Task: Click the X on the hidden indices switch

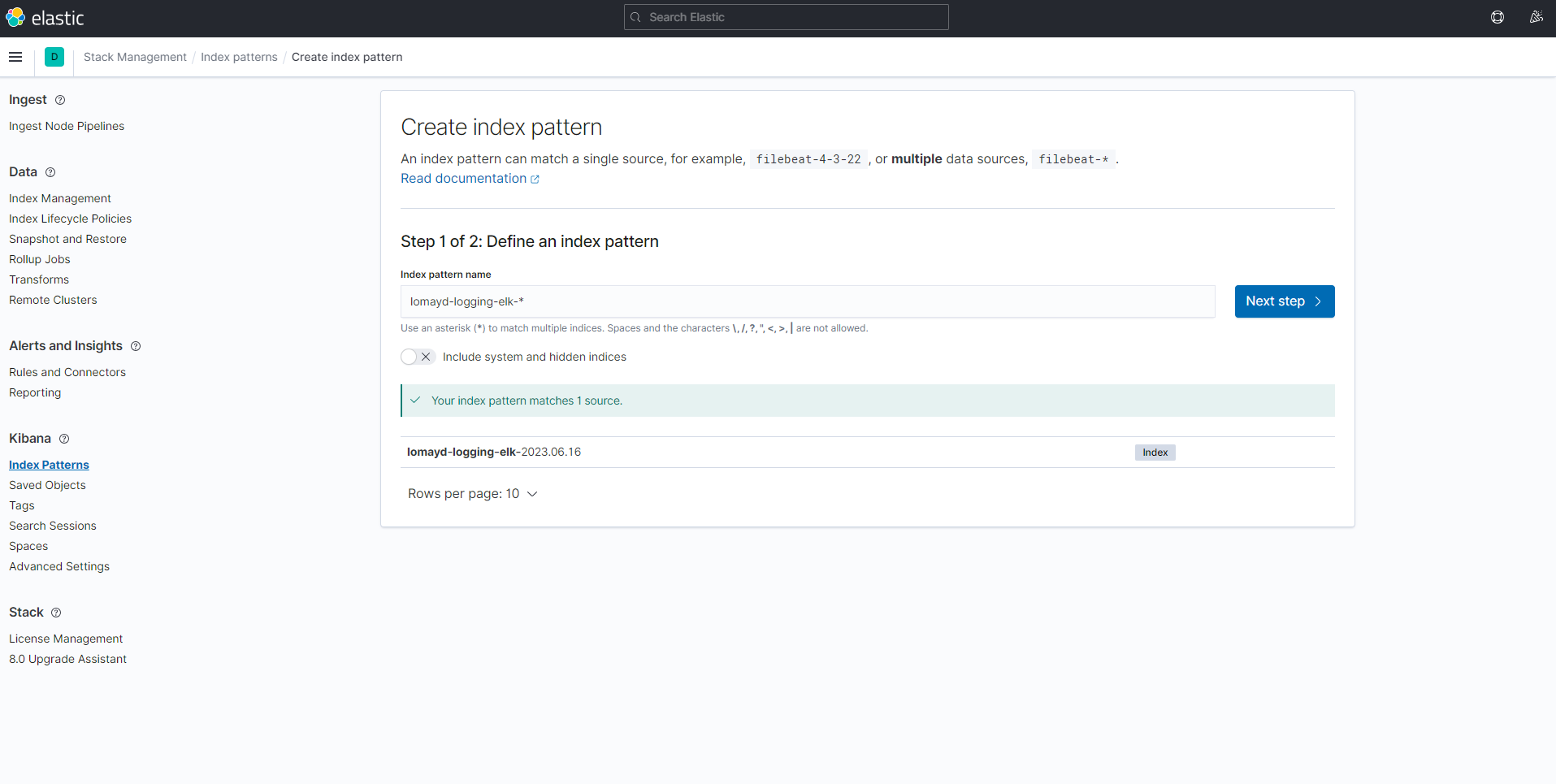Action: 426,357
